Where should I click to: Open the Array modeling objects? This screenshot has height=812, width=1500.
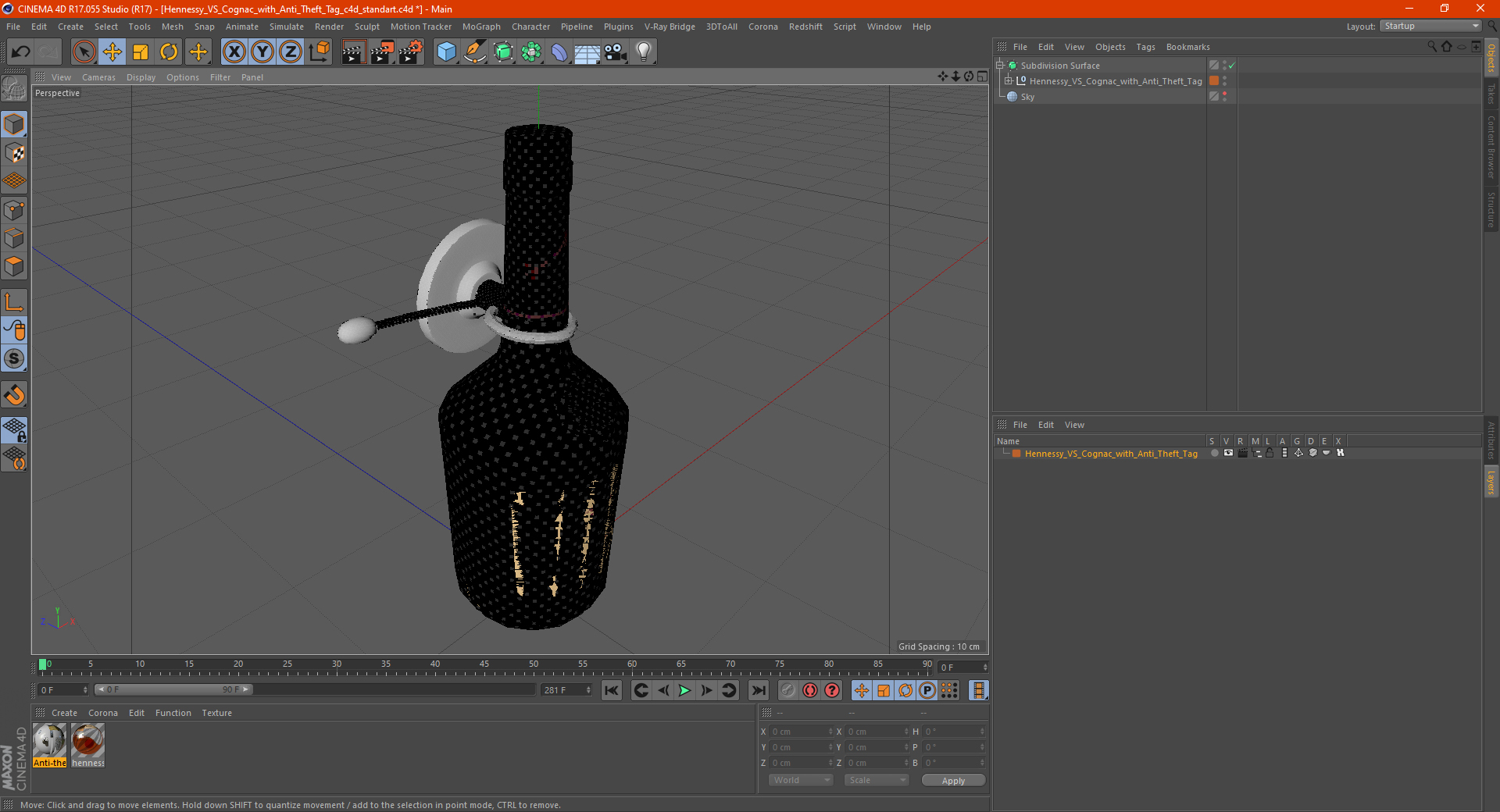tap(531, 52)
